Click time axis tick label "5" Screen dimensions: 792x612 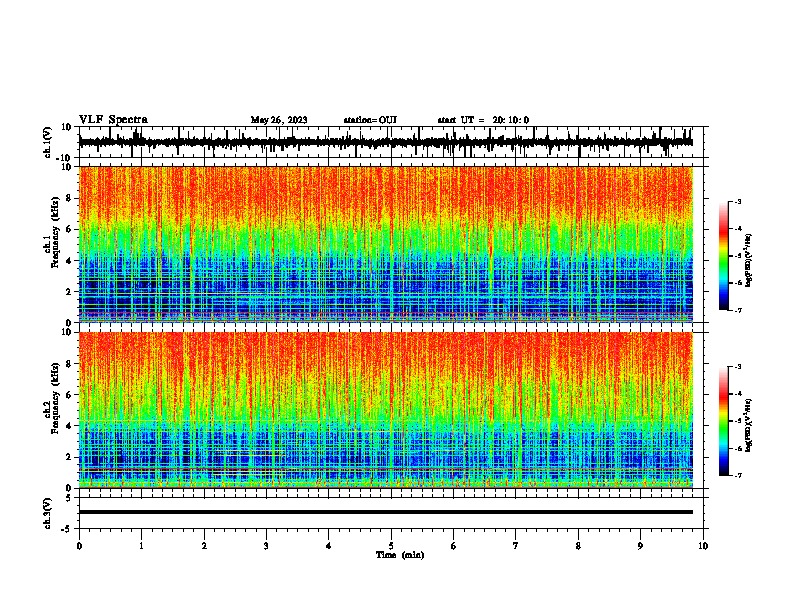click(x=391, y=545)
